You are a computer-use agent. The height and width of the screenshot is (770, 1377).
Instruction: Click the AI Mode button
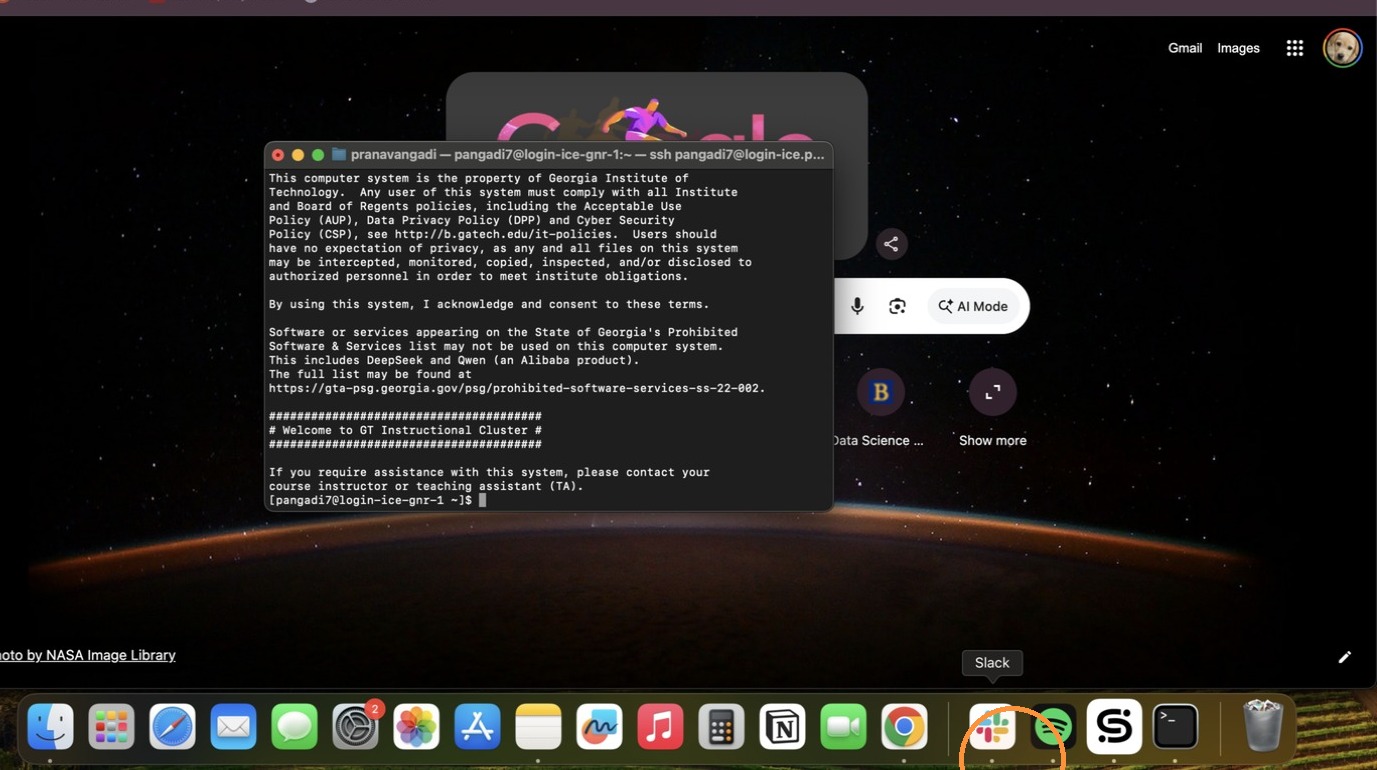tap(973, 306)
